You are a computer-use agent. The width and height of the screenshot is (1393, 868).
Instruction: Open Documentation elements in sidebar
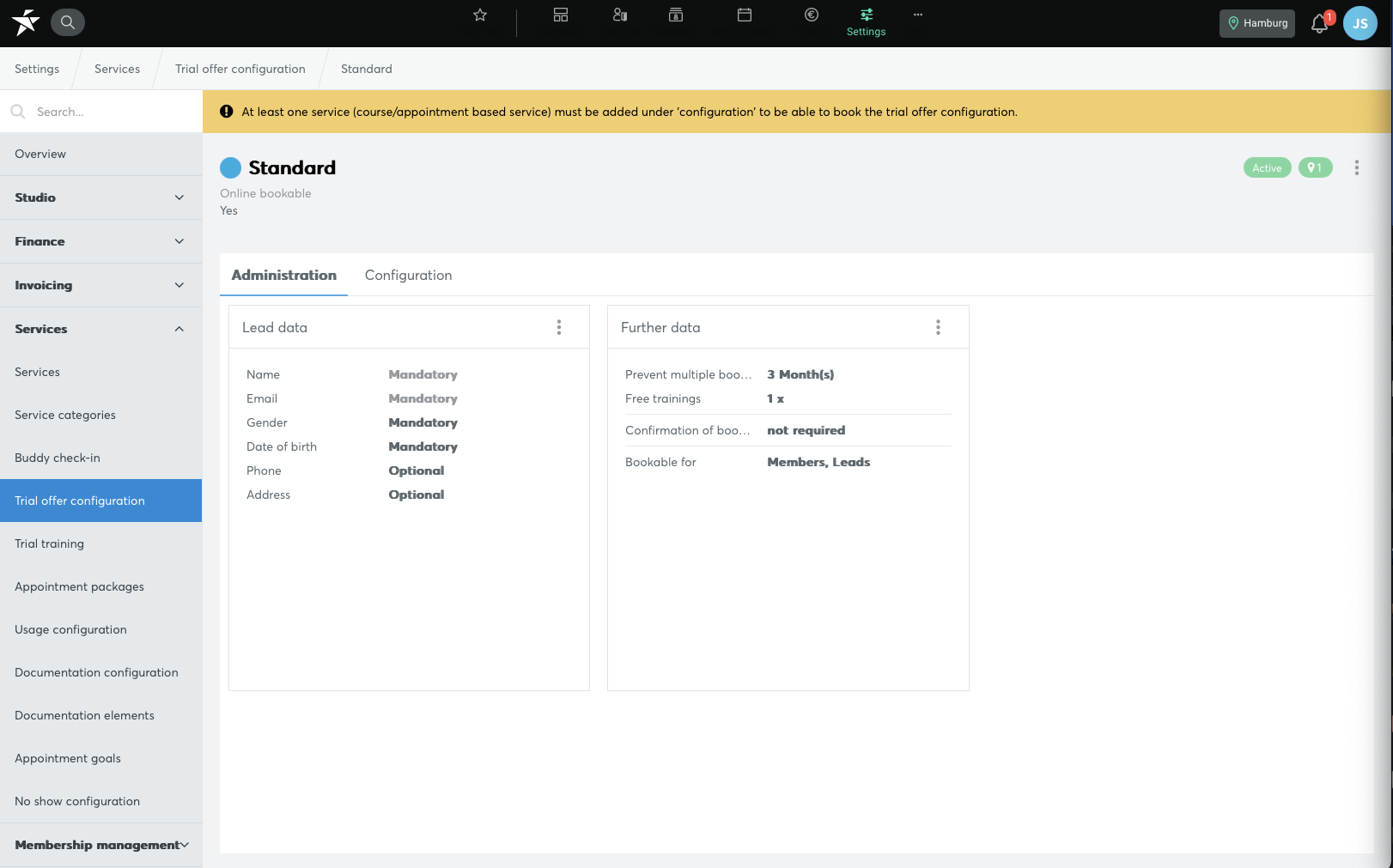[101, 715]
